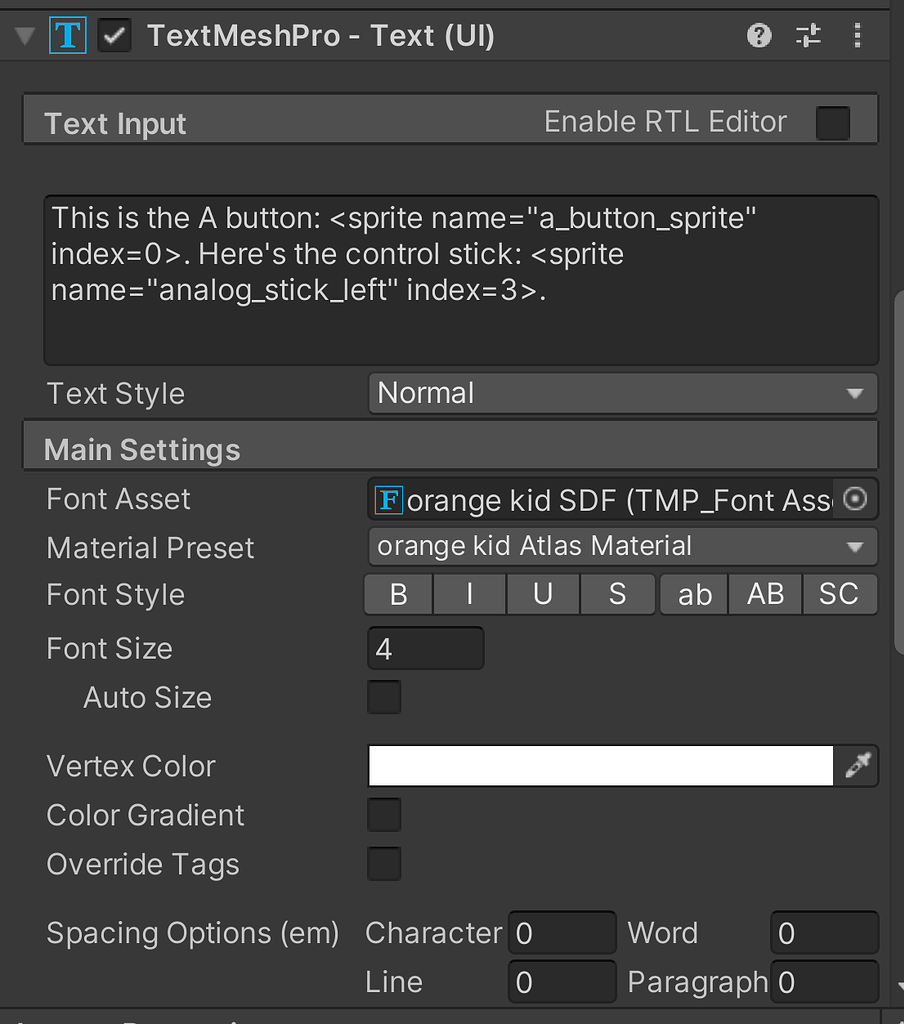Click the white Vertex Color swatch
Viewport: 904px width, 1024px height.
(600, 765)
